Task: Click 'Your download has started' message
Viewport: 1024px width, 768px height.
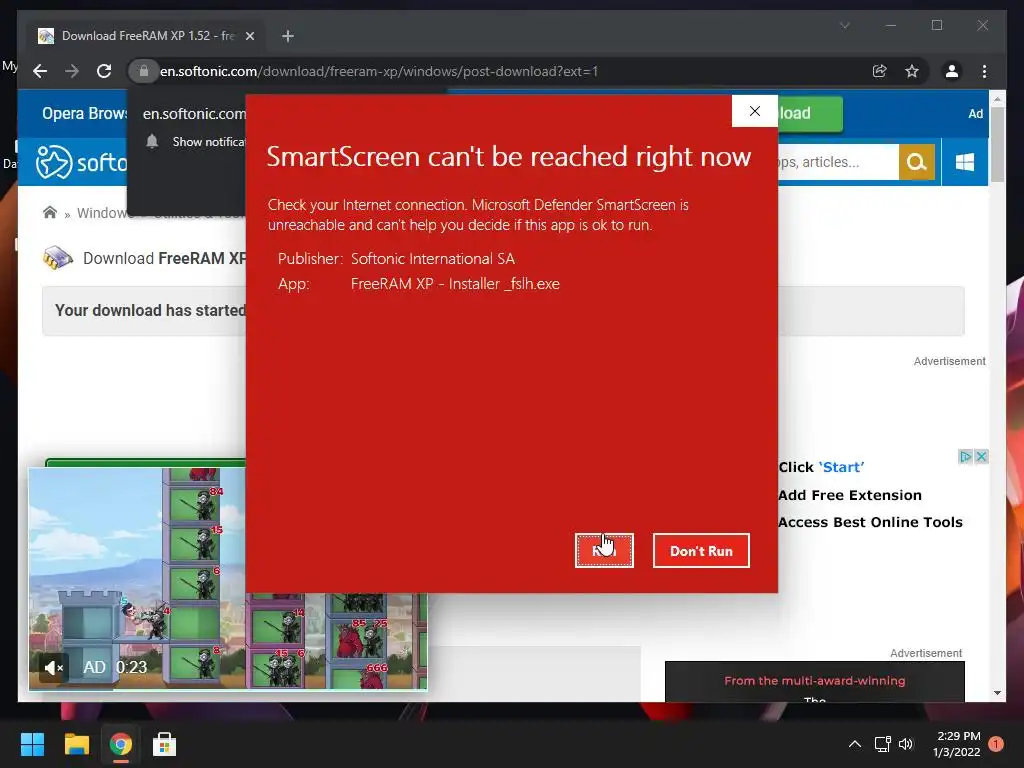Action: click(150, 310)
